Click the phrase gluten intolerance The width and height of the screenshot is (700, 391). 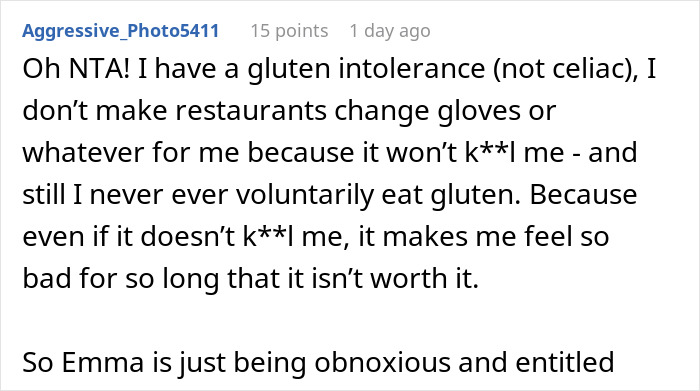[x=366, y=69]
